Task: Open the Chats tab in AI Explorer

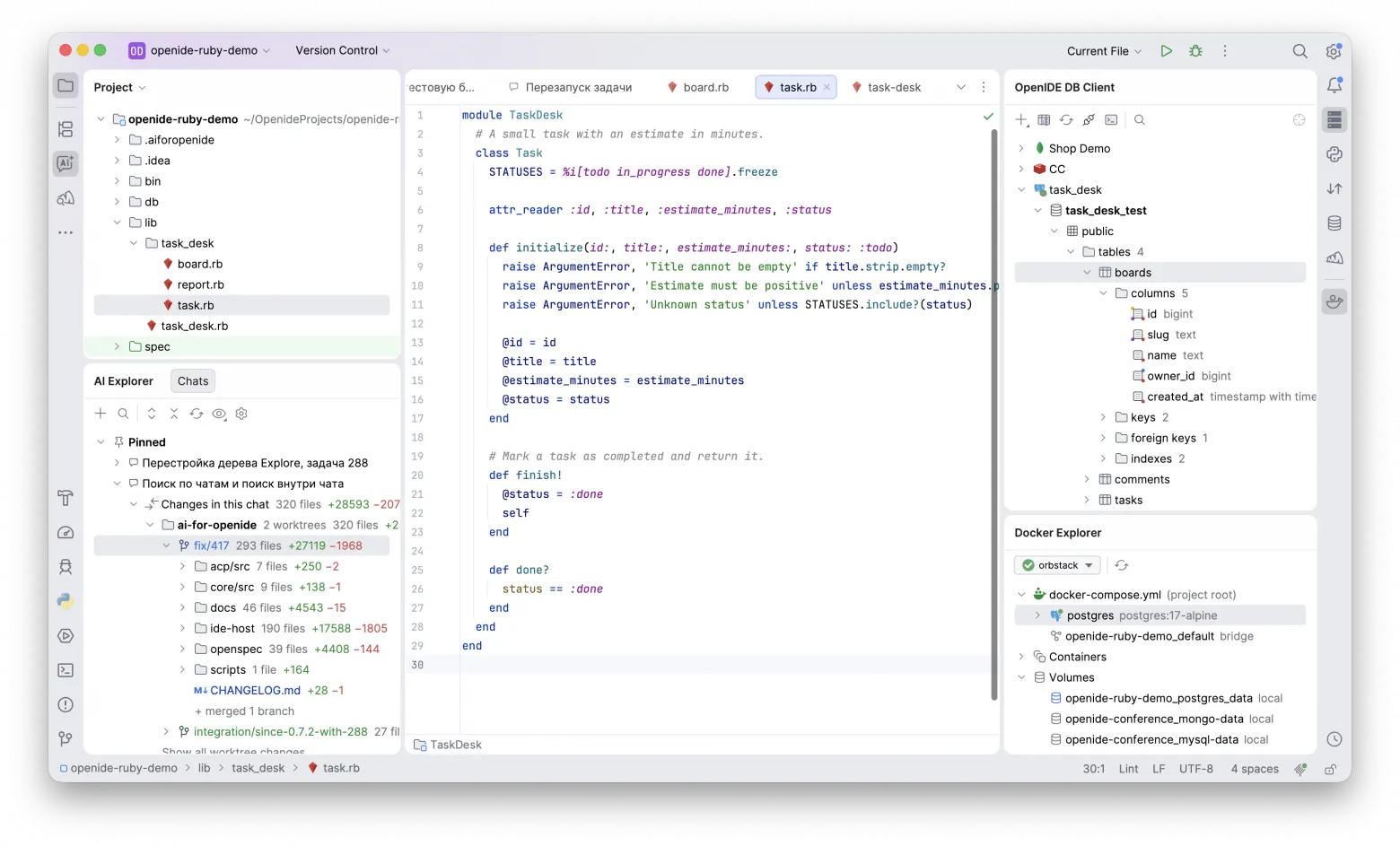Action: point(193,381)
